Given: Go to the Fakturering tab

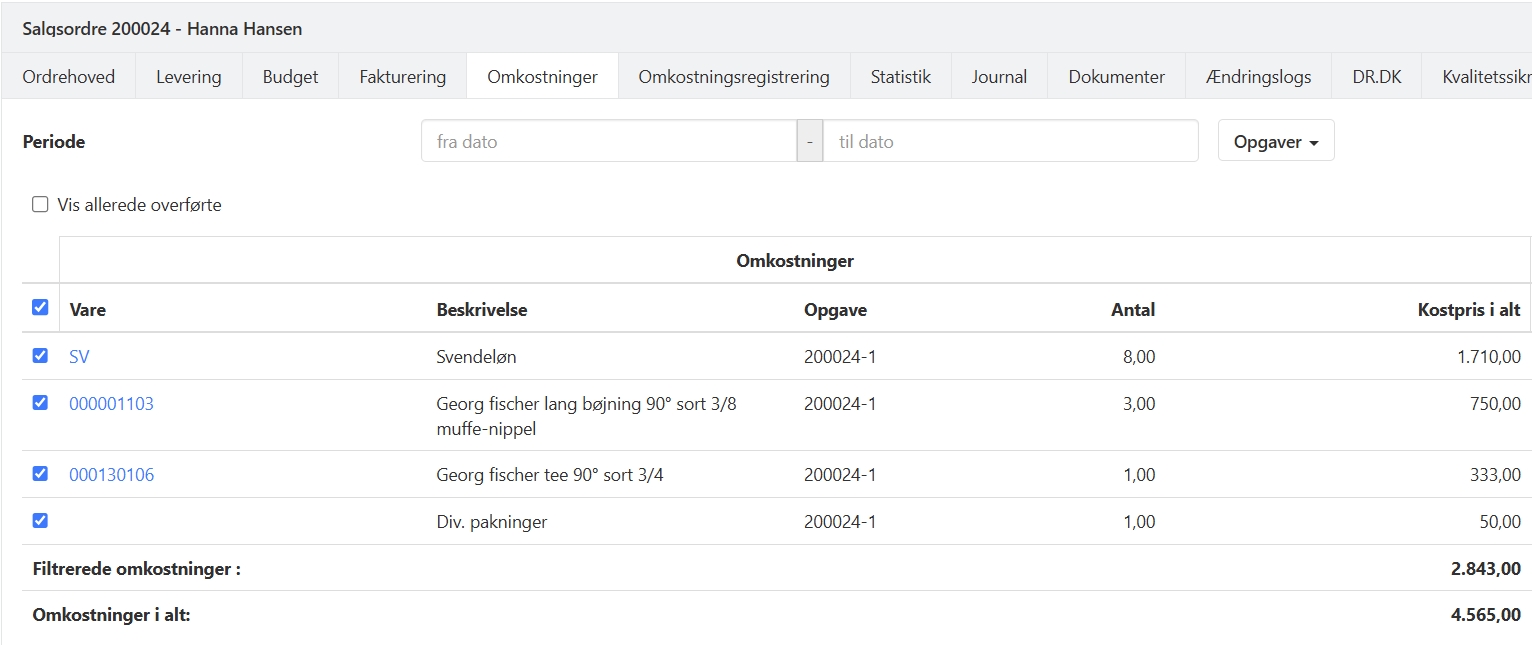Looking at the screenshot, I should (x=402, y=77).
